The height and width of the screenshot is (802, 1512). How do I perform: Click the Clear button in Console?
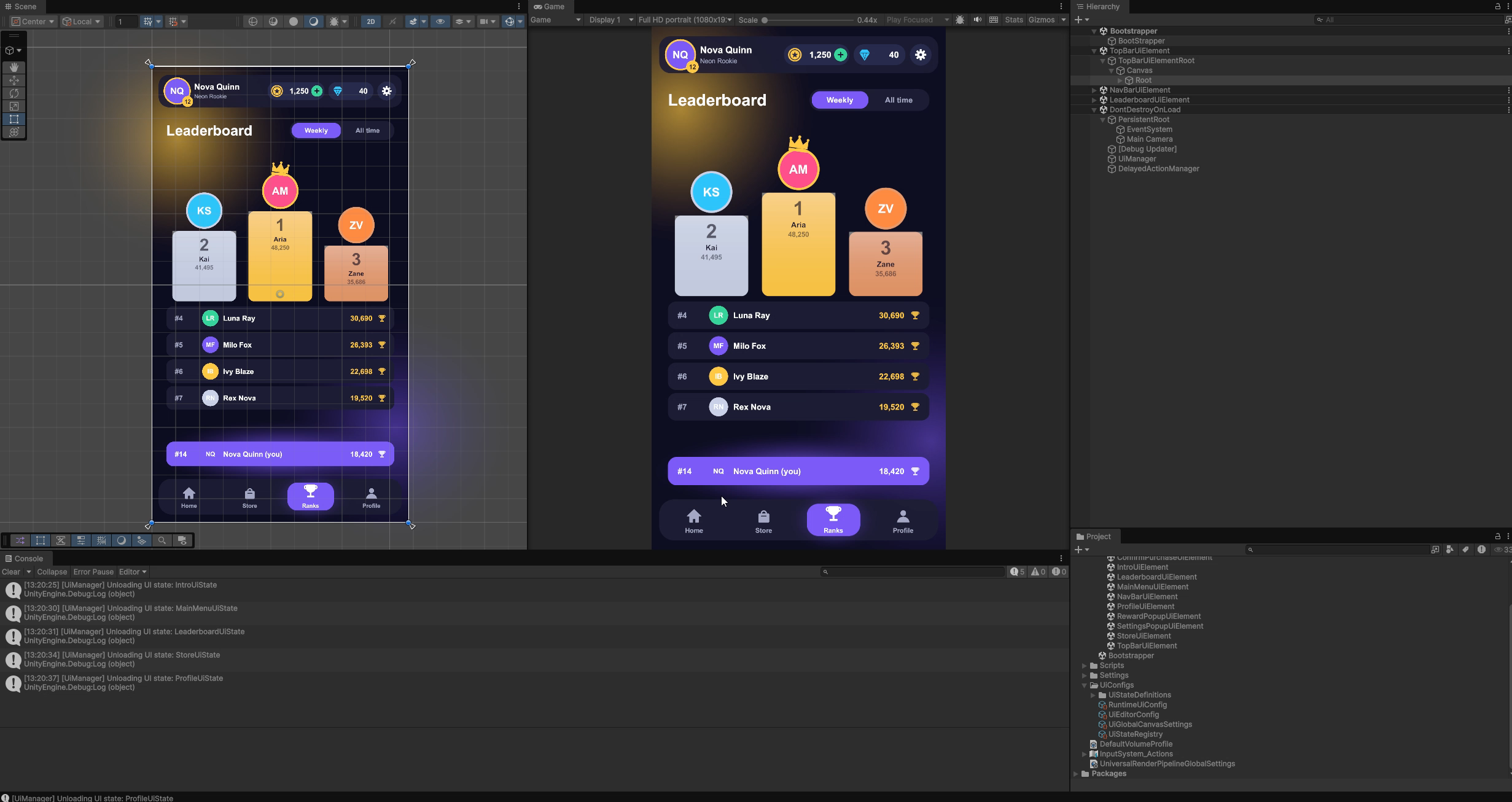tap(11, 572)
